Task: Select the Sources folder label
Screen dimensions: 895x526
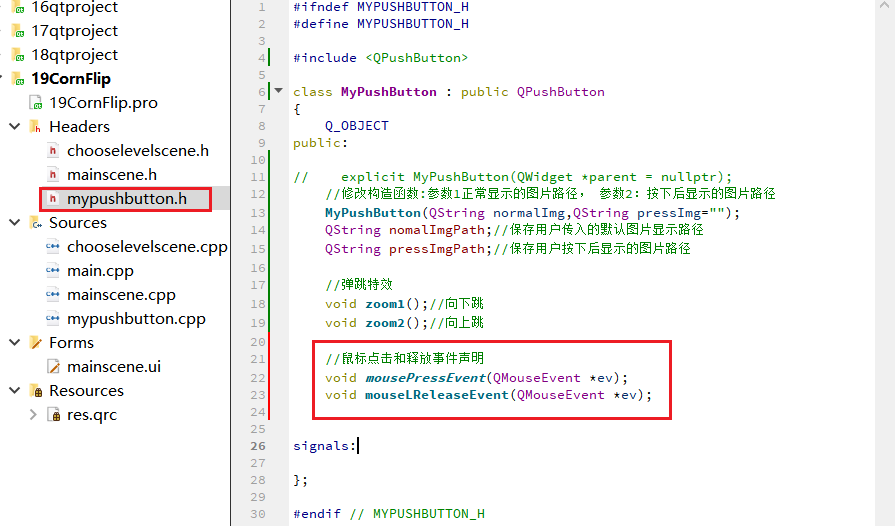Action: [x=78, y=222]
